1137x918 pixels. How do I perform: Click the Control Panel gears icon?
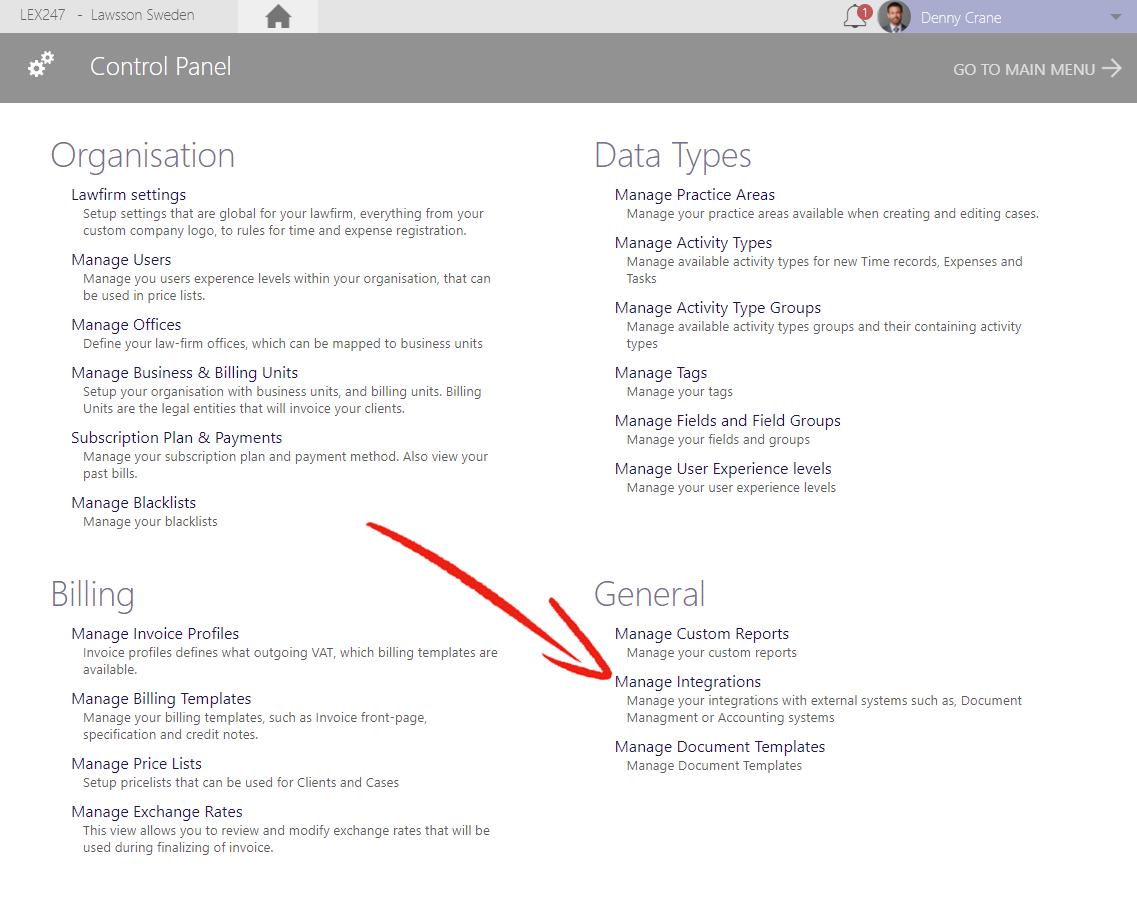41,64
